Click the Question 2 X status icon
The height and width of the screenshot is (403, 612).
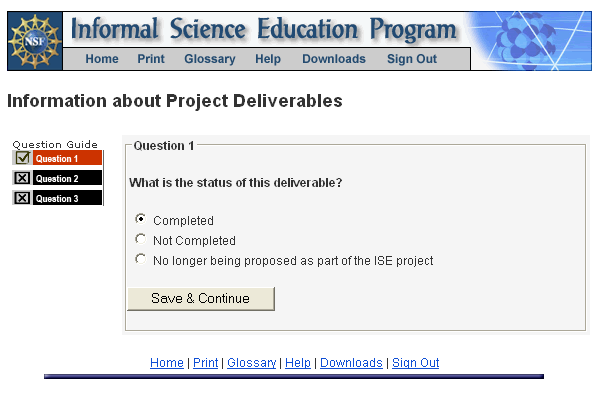coord(22,178)
